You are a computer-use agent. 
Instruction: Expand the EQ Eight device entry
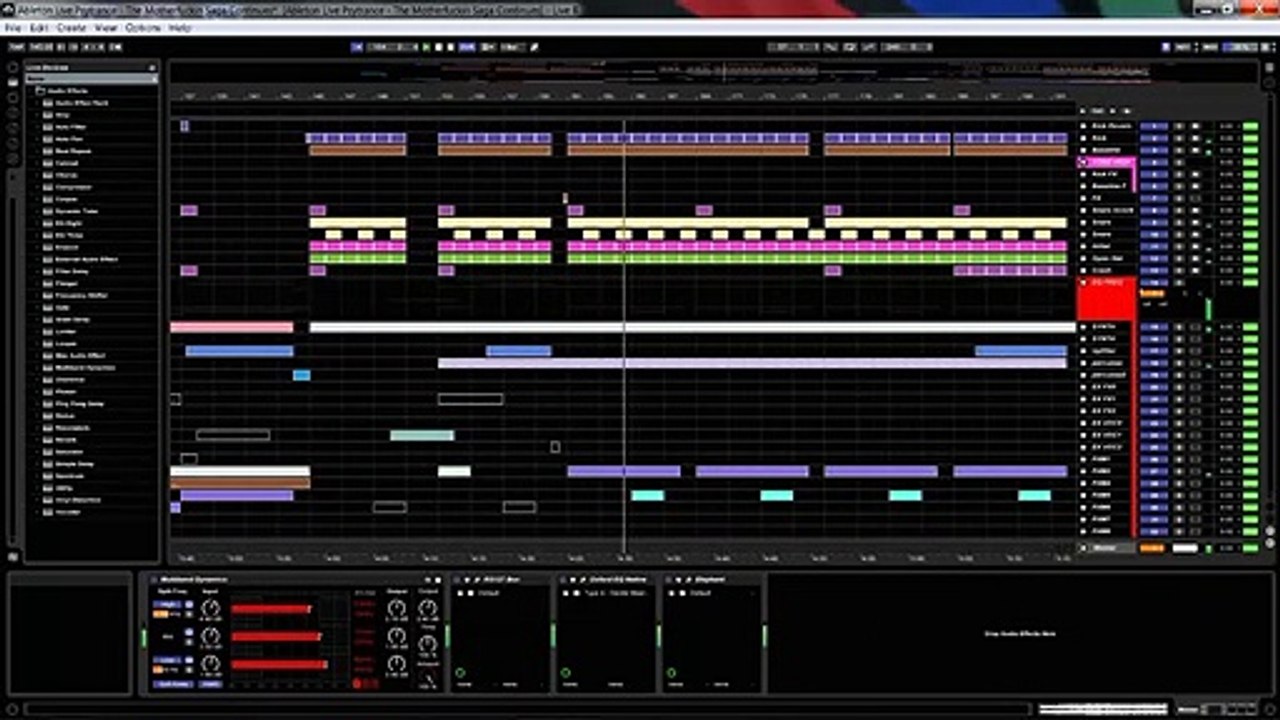pos(38,222)
